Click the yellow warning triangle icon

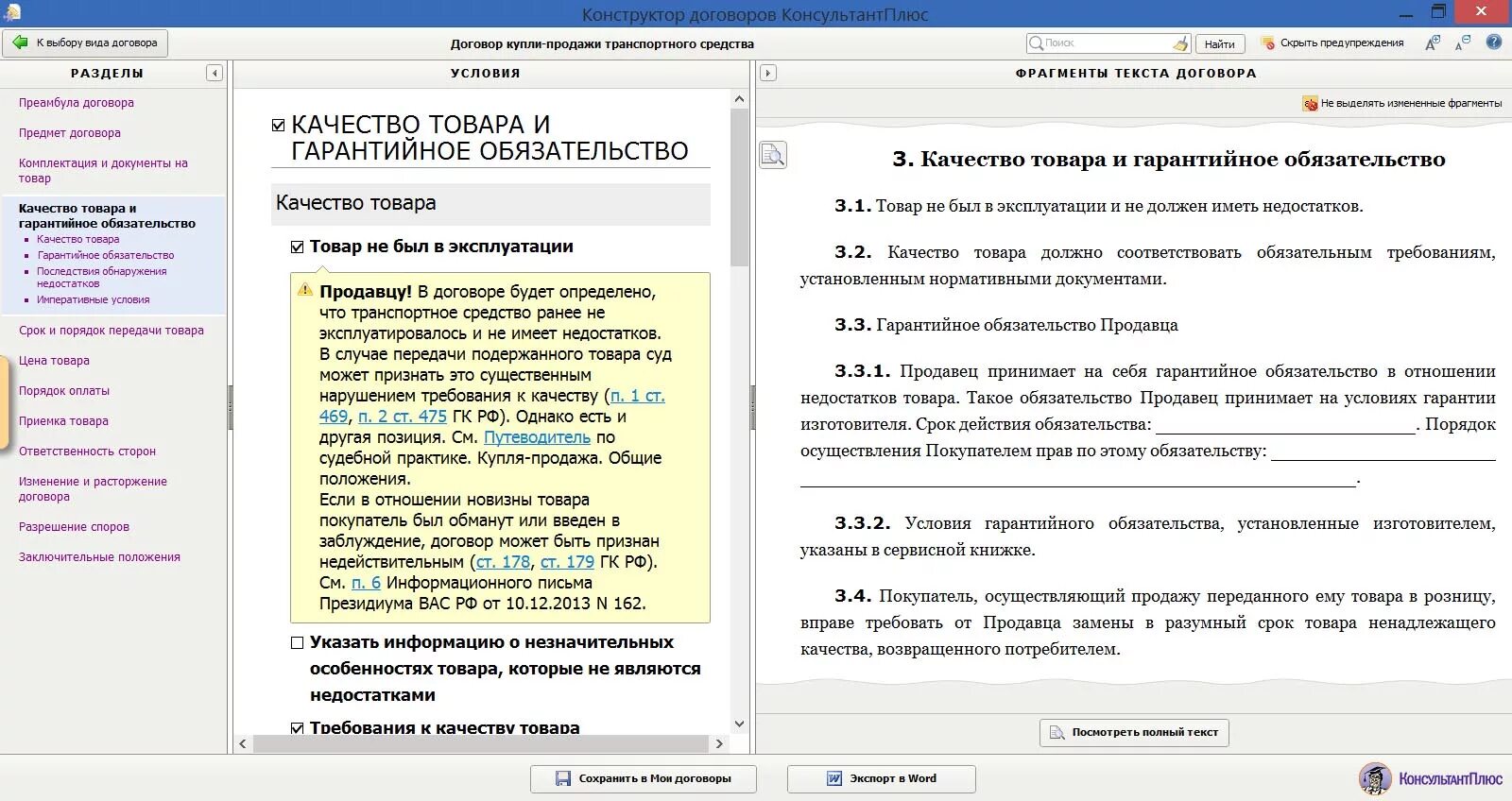click(x=305, y=290)
